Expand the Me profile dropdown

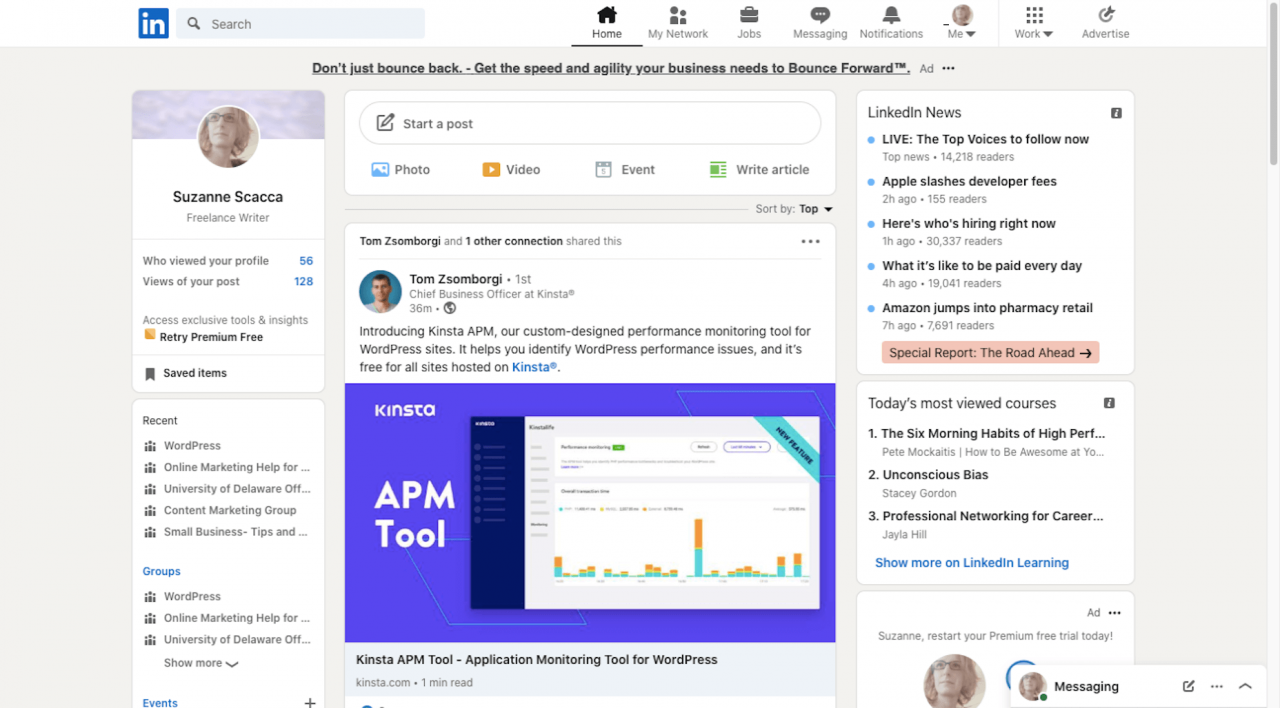click(x=959, y=24)
